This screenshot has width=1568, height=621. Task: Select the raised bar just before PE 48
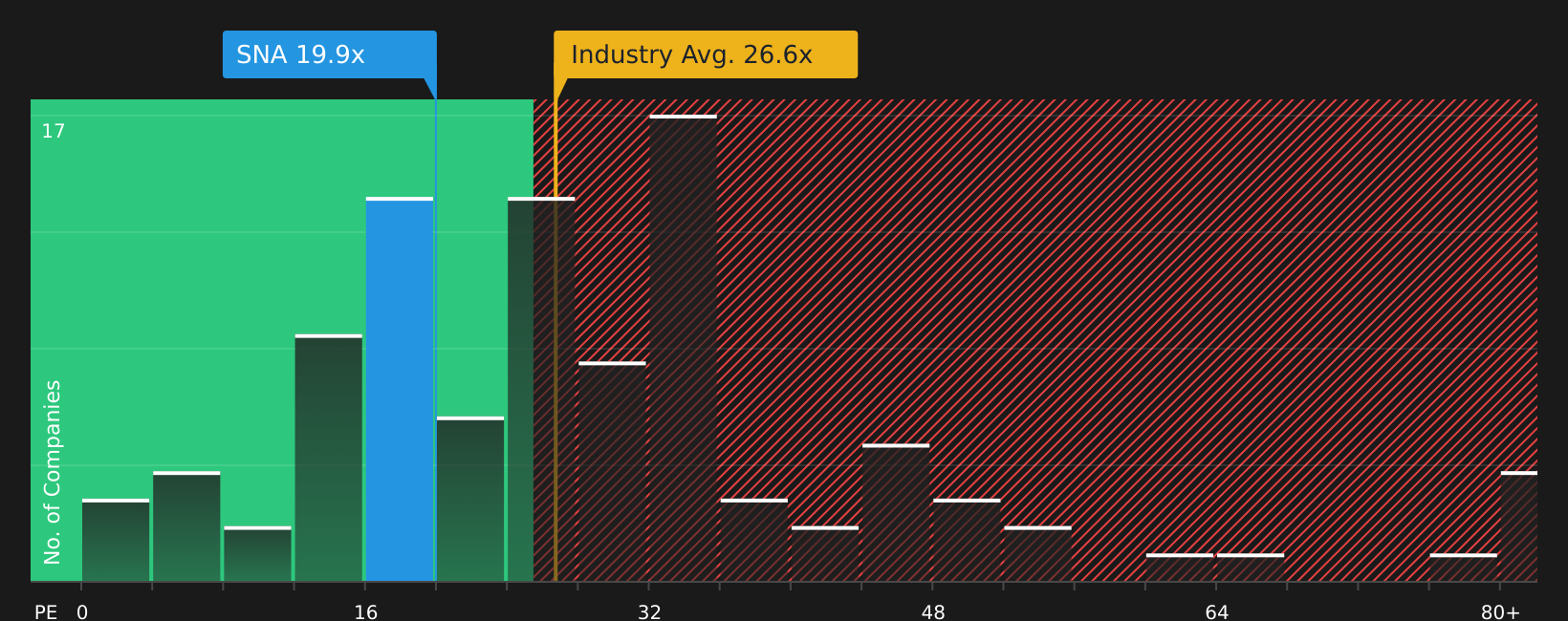(896, 513)
